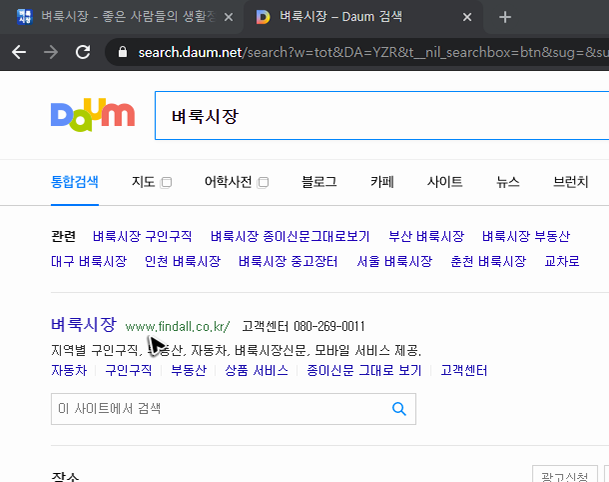Close the first 벼룩시장 tab
This screenshot has width=609, height=482.
coord(229,17)
